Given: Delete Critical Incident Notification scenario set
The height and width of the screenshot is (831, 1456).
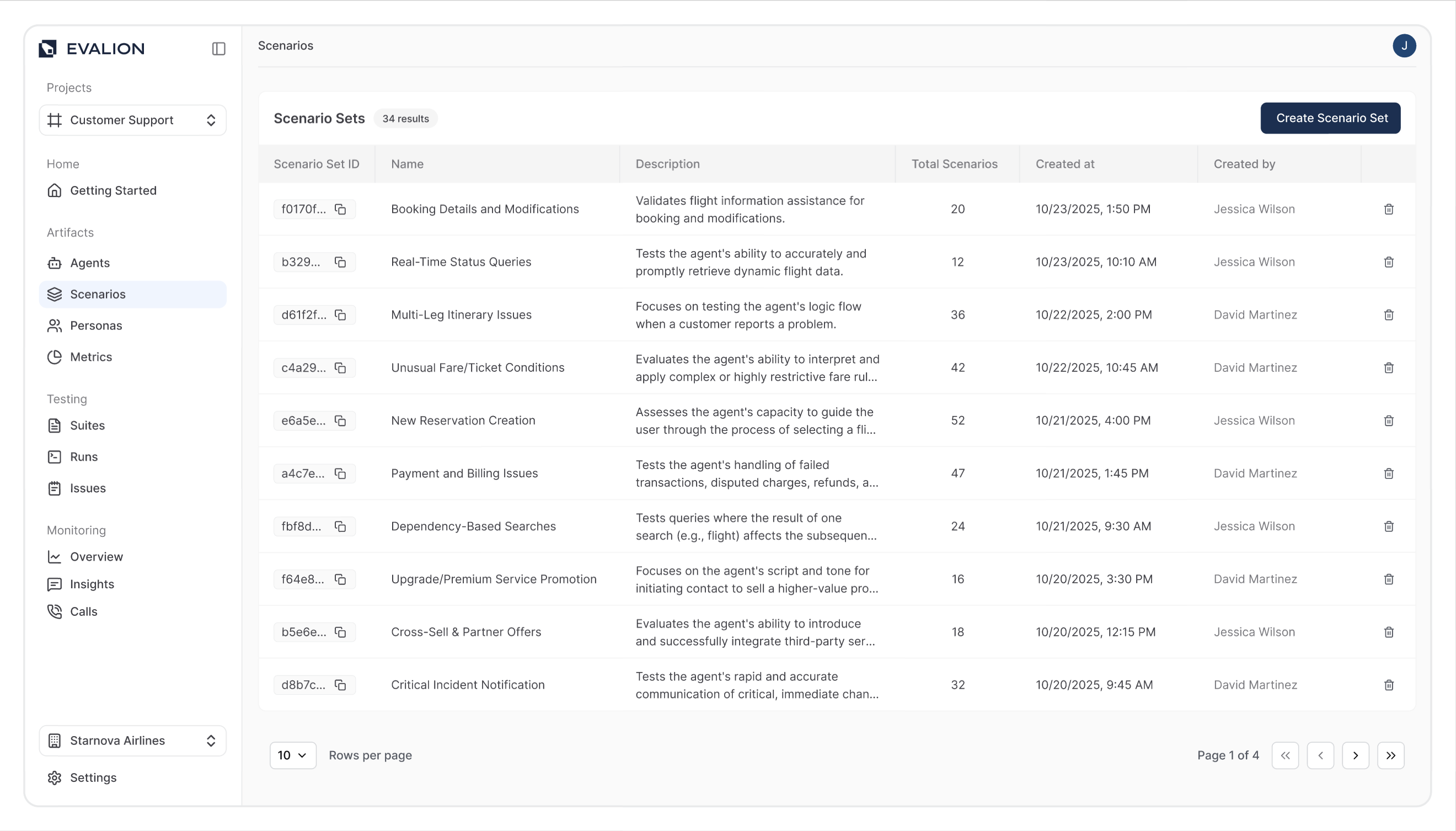Looking at the screenshot, I should (x=1389, y=685).
